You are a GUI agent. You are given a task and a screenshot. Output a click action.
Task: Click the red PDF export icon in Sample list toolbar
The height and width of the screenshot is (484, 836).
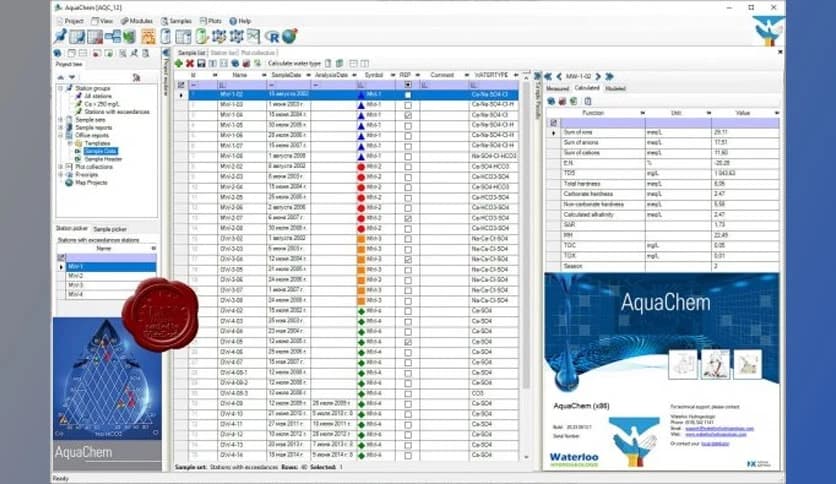pyautogui.click(x=246, y=63)
